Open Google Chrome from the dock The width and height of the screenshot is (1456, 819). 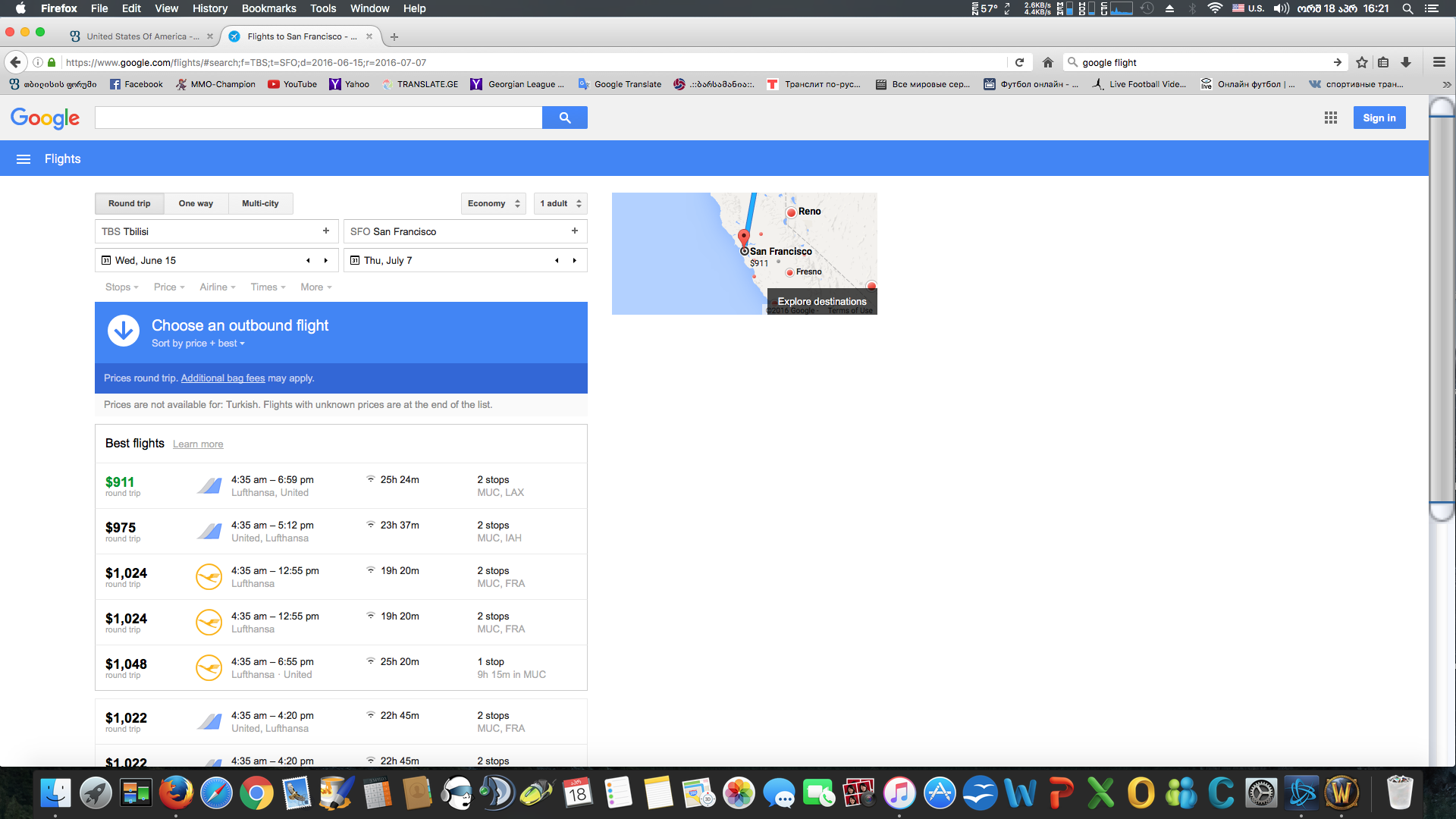coord(256,794)
